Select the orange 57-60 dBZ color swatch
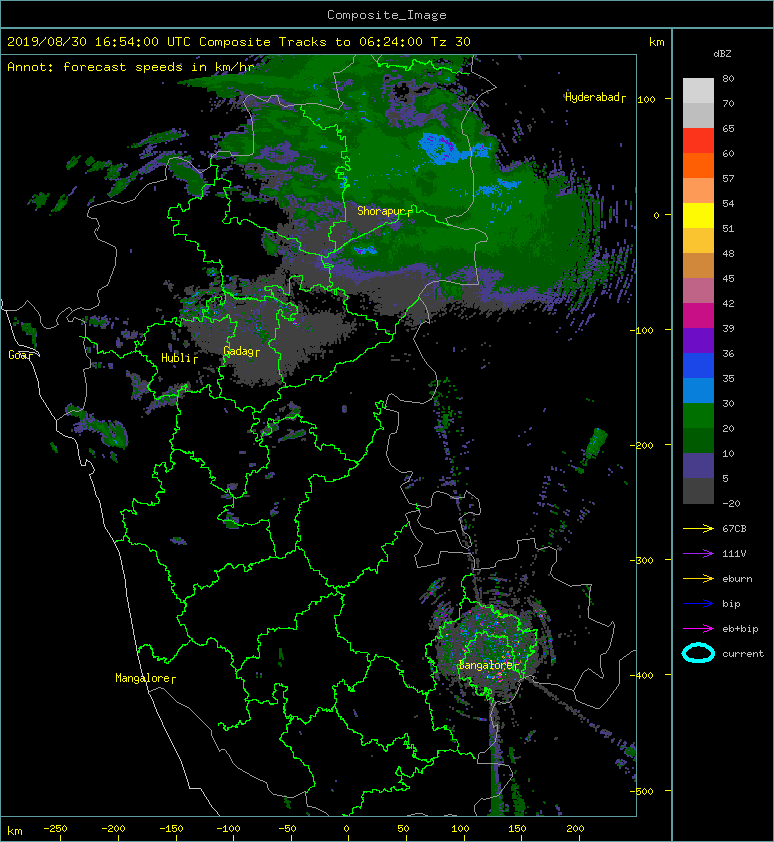The image size is (774, 842). coord(698,166)
